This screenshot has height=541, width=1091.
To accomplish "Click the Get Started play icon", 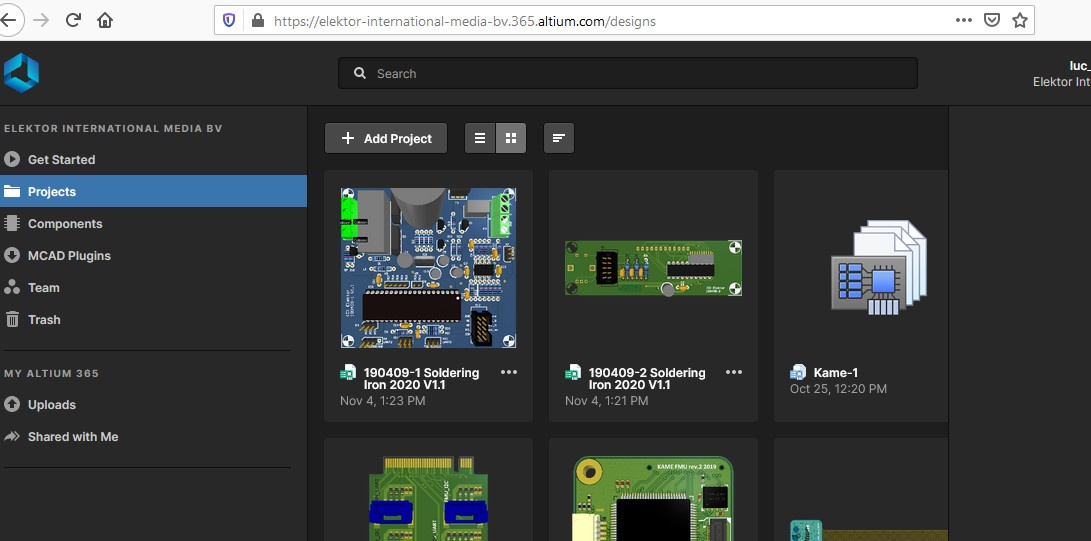I will pyautogui.click(x=12, y=159).
